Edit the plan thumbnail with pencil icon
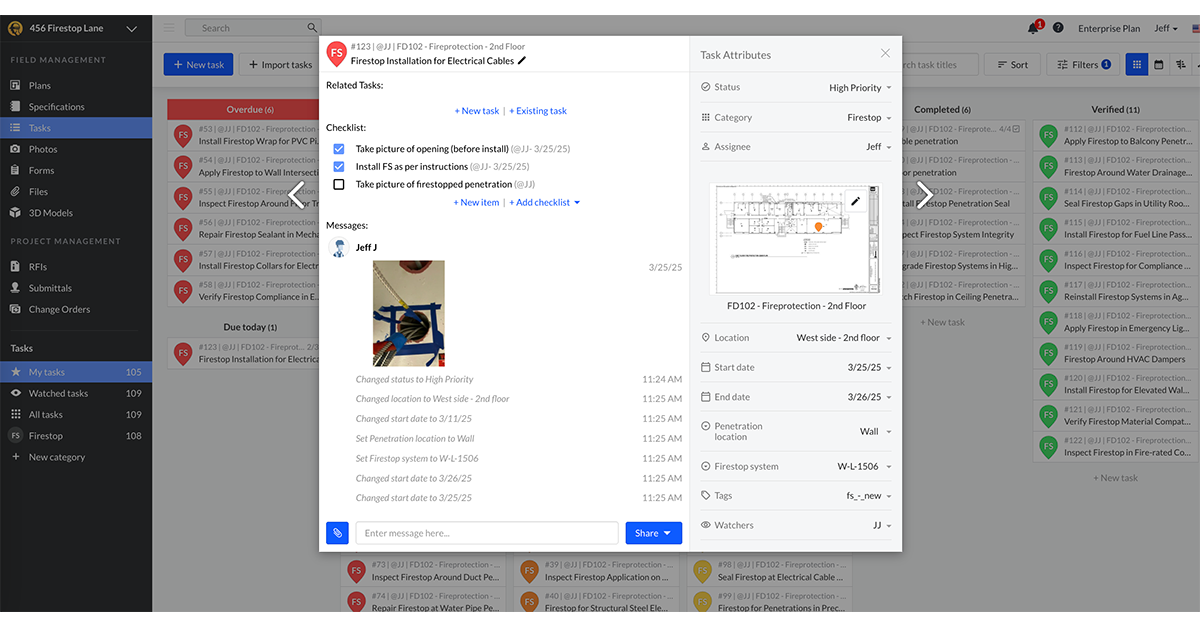This screenshot has width=1200, height=627. click(x=855, y=201)
